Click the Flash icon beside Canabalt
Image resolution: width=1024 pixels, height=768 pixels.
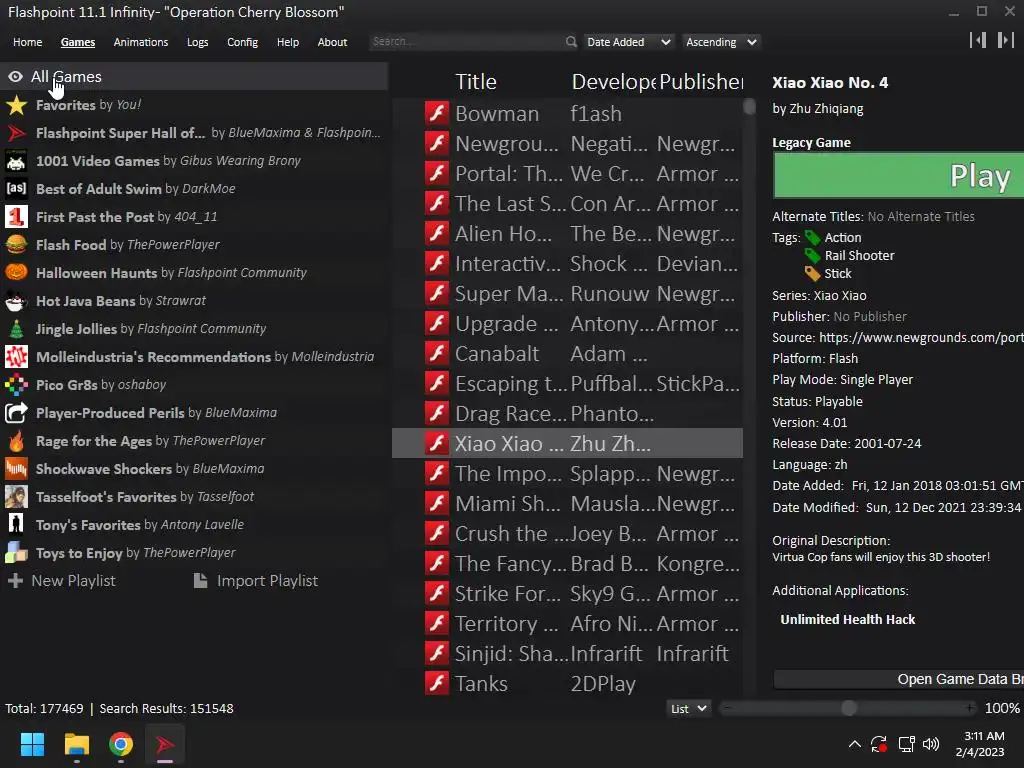[x=437, y=353]
